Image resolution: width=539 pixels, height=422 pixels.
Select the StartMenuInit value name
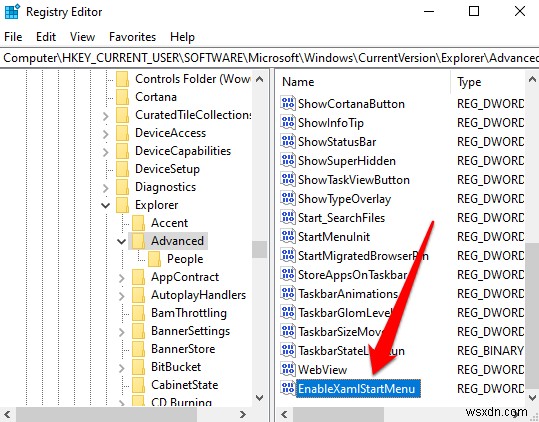click(334, 237)
